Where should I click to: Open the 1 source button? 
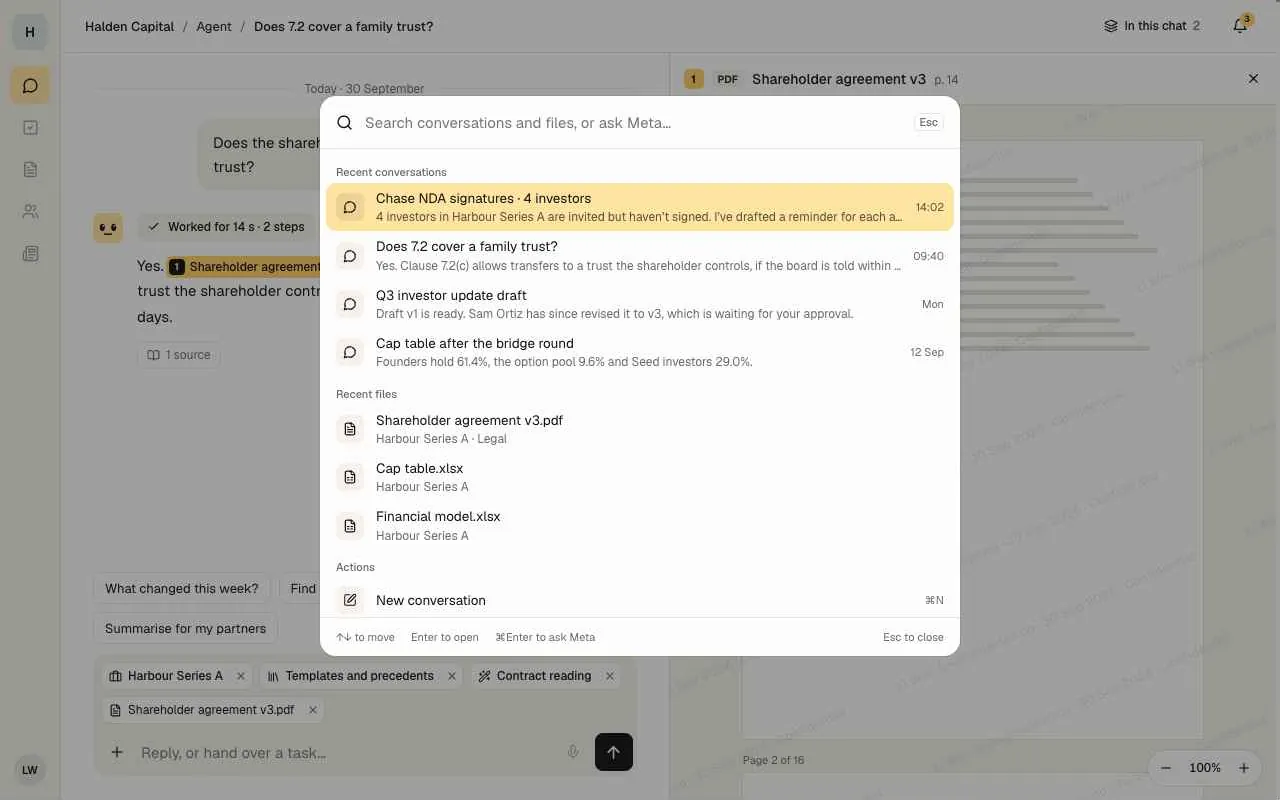179,355
